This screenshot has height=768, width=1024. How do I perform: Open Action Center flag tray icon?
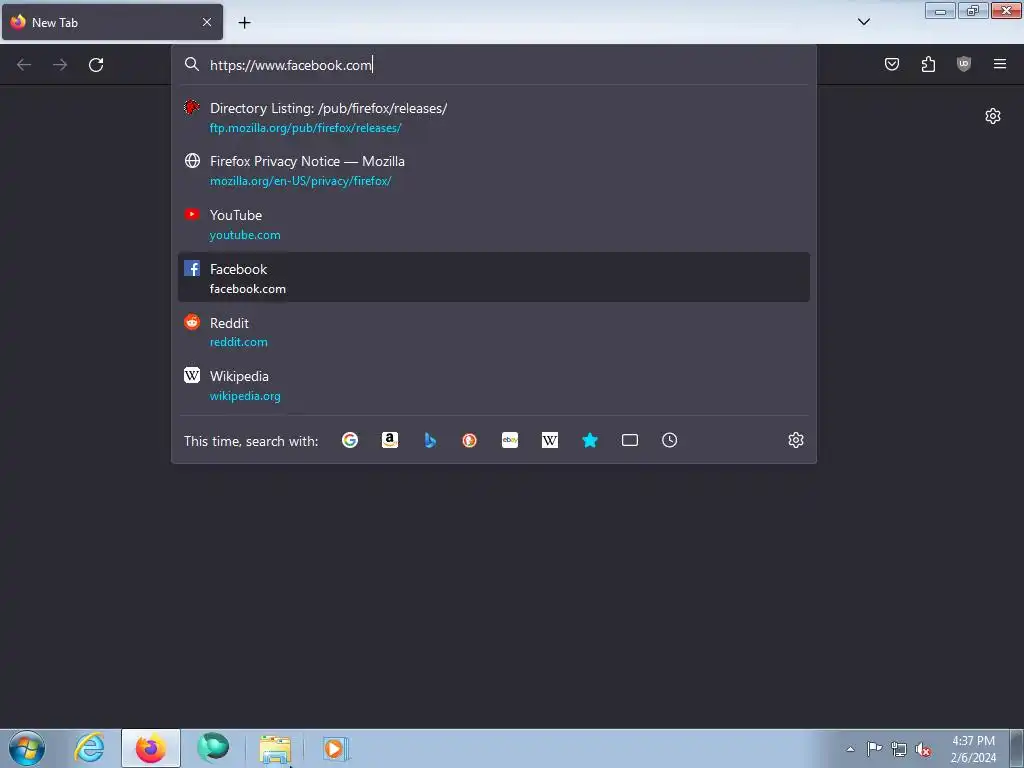[874, 748]
